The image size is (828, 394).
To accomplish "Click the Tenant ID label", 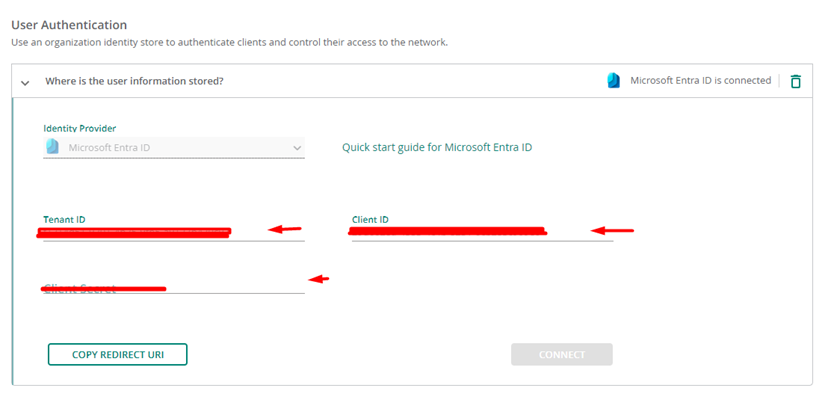I will 64,219.
